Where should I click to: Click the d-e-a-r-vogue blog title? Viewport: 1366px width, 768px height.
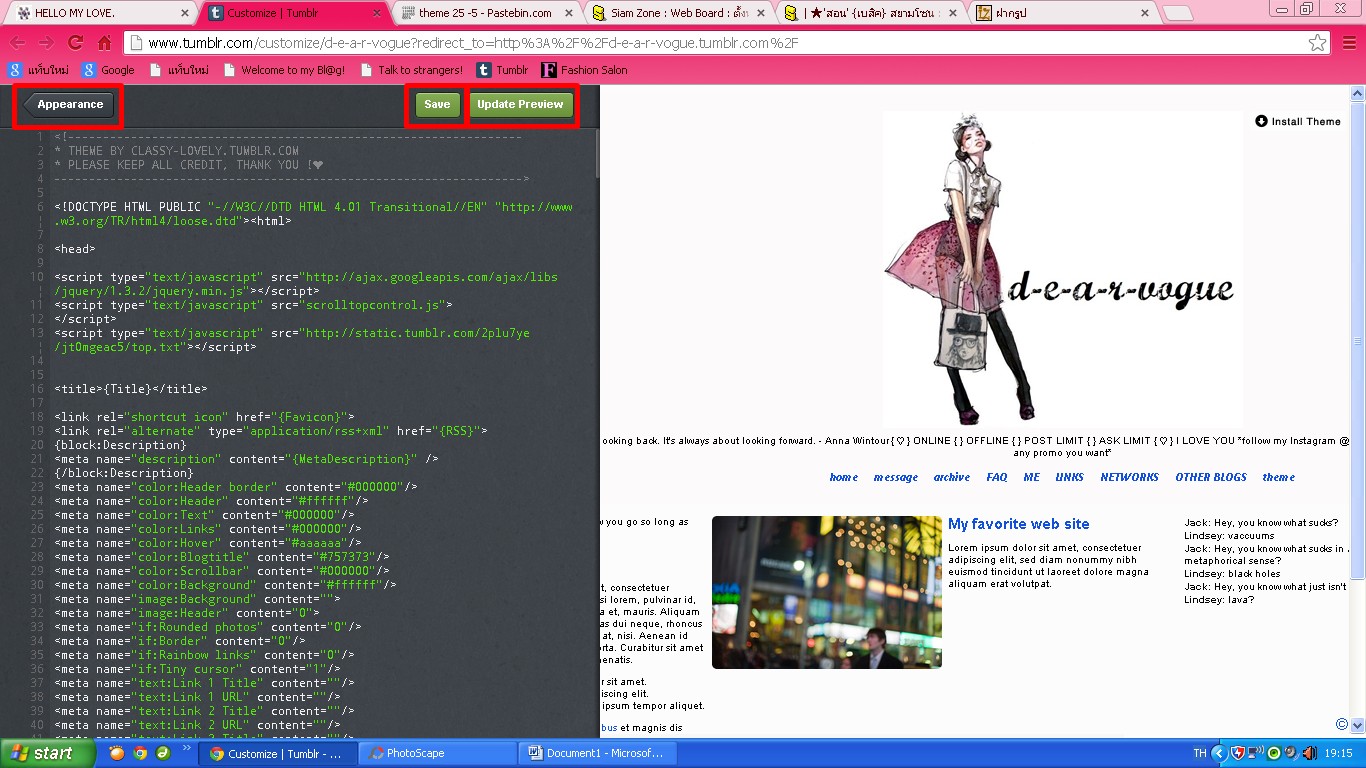tap(1121, 289)
